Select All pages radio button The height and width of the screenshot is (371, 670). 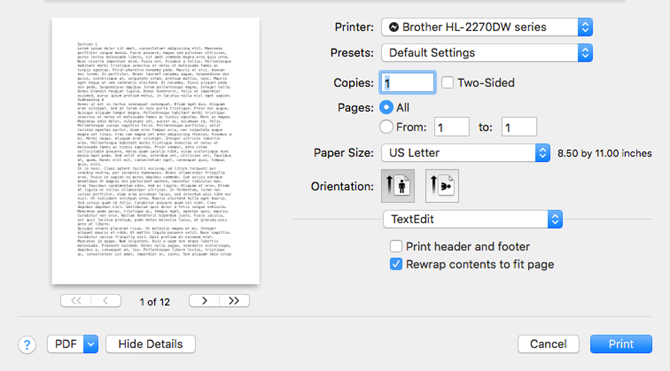coord(386,107)
